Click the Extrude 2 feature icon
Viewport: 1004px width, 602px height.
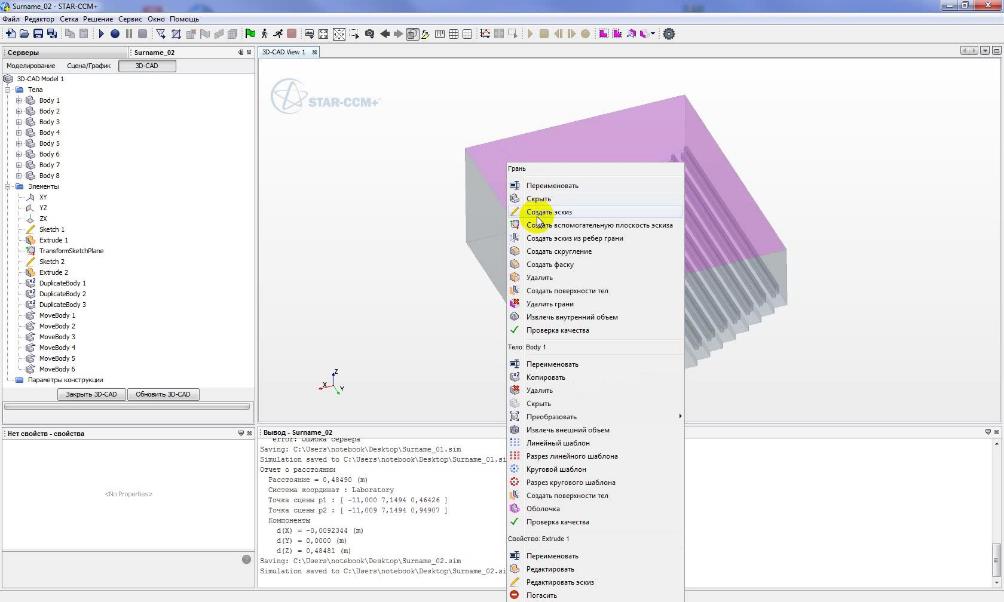[x=30, y=272]
